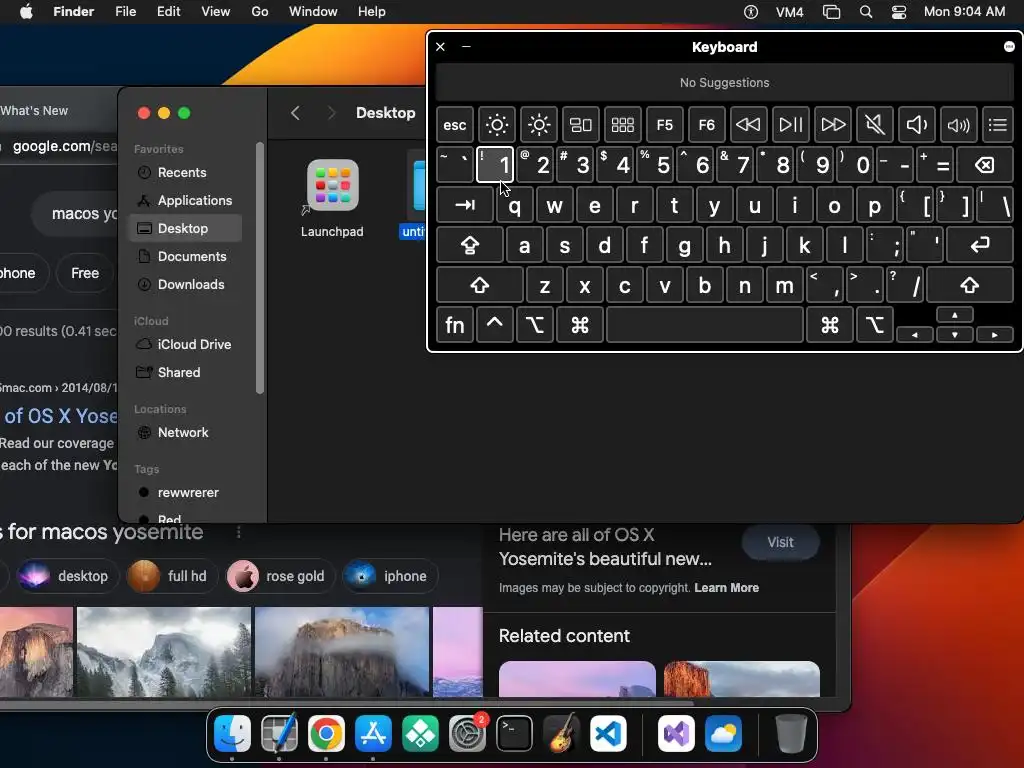Image resolution: width=1024 pixels, height=768 pixels.
Task: Click the F6 key
Action: tap(706, 124)
